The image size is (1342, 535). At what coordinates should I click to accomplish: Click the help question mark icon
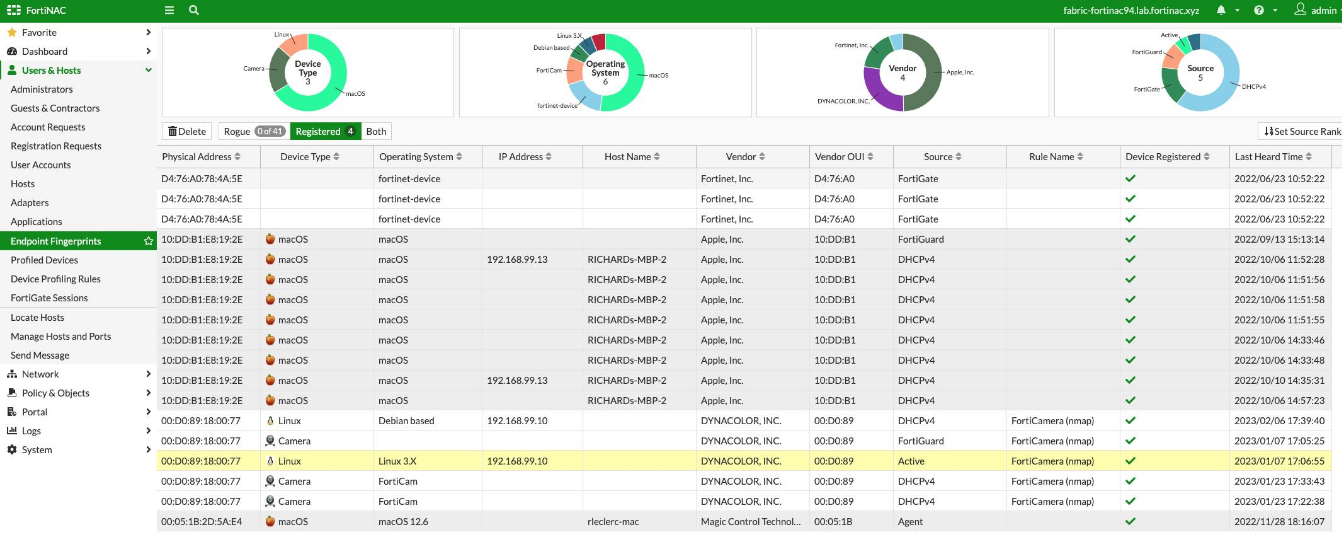[x=1259, y=10]
